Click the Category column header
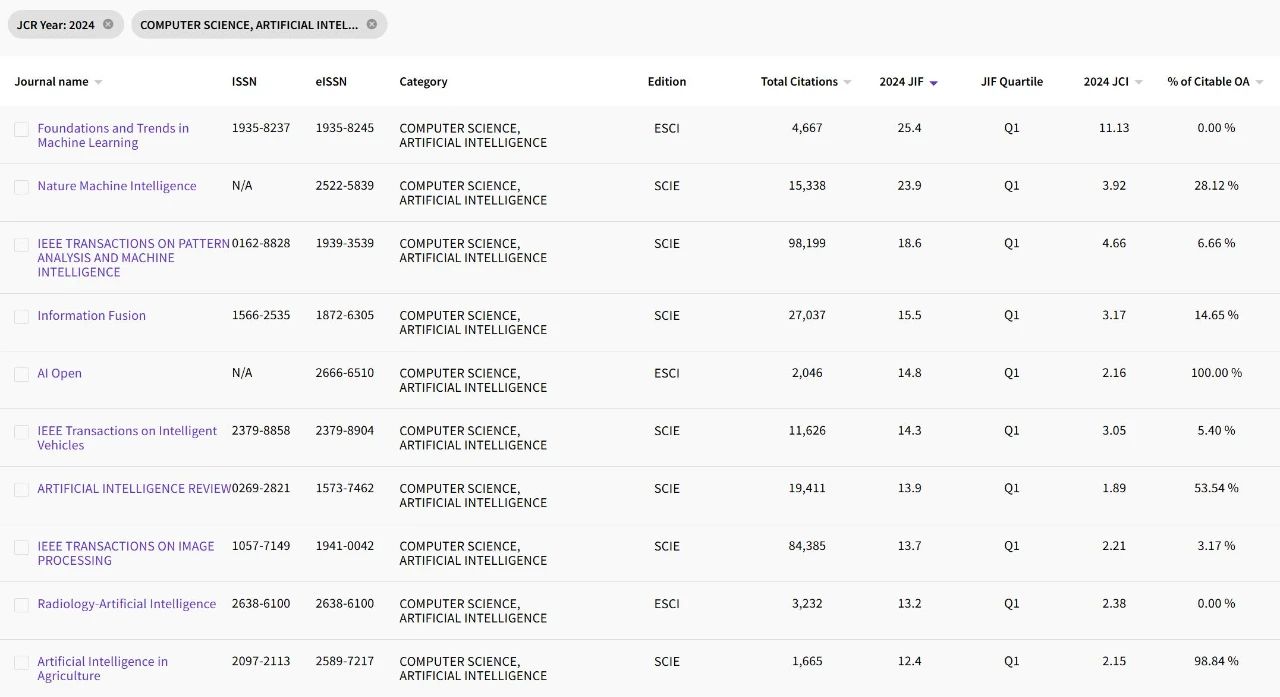The width and height of the screenshot is (1280, 697). 423,82
